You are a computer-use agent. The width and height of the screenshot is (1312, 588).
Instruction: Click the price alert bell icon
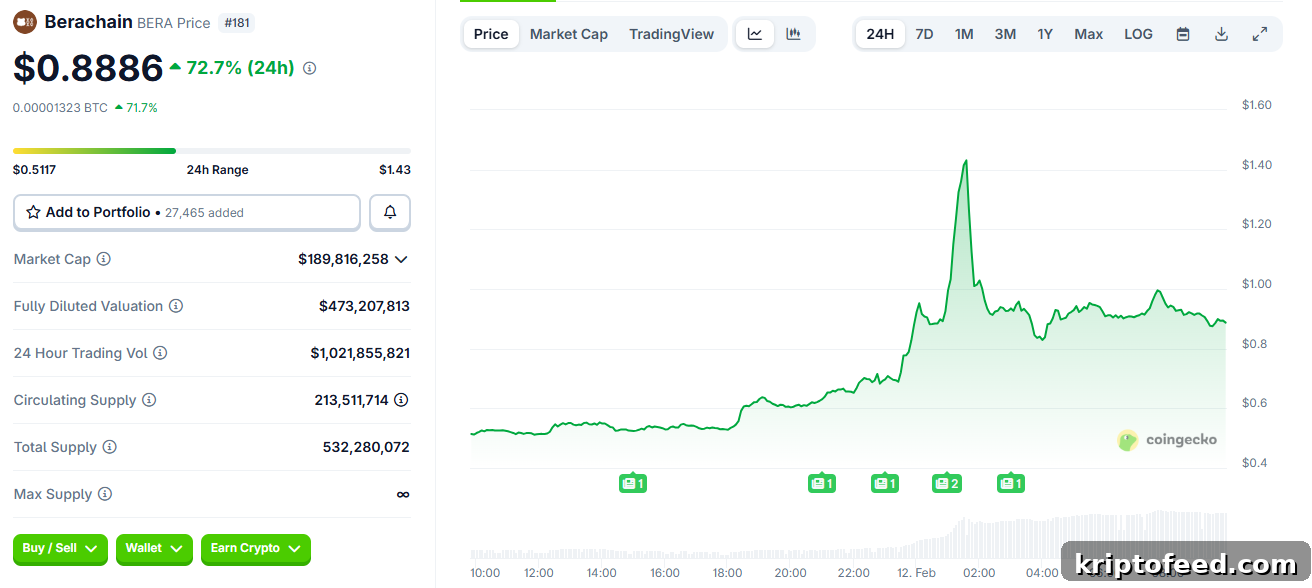tap(390, 212)
